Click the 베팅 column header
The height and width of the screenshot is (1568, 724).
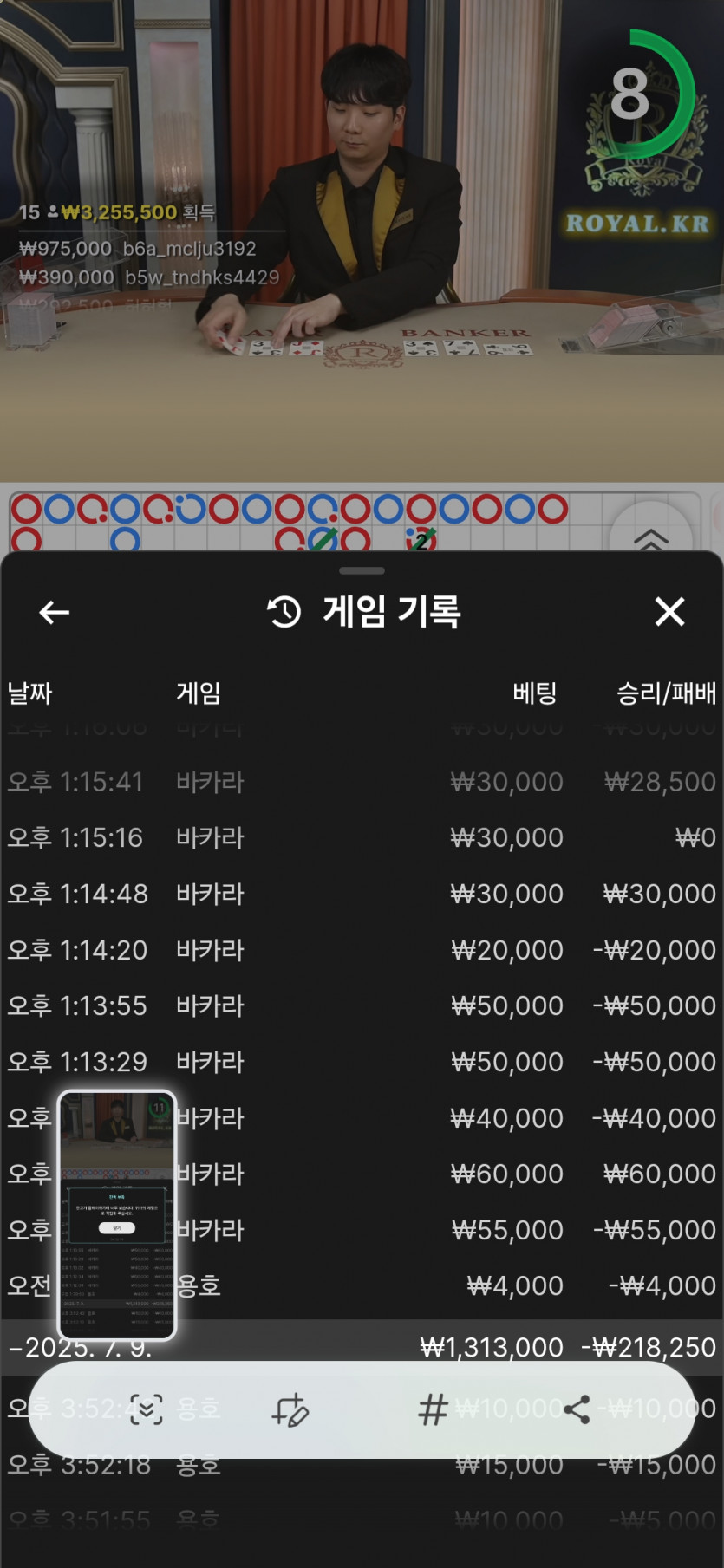tap(534, 693)
